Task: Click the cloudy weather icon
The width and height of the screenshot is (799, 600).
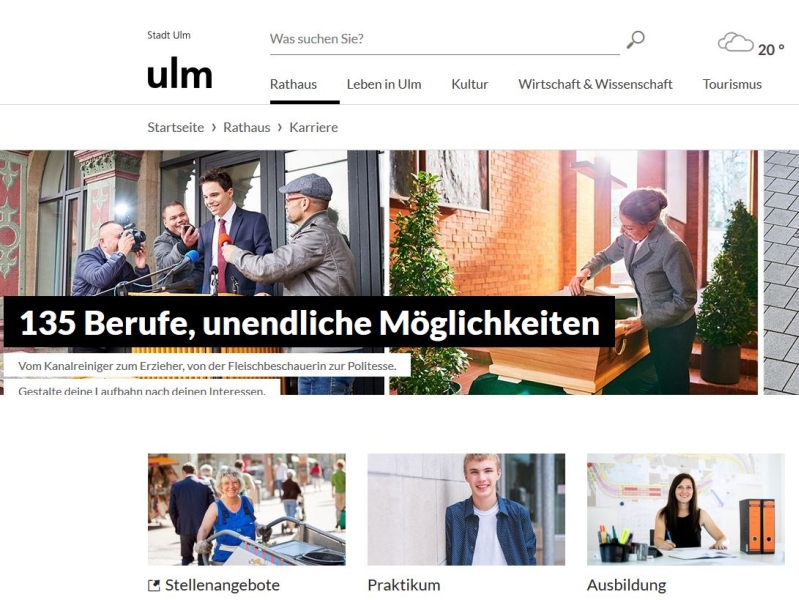Action: (x=735, y=42)
